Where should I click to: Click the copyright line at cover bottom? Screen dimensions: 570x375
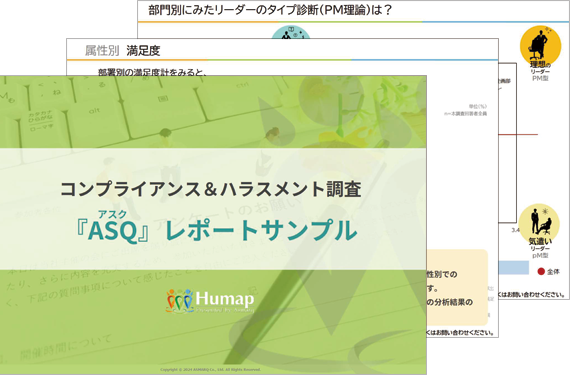point(210,370)
